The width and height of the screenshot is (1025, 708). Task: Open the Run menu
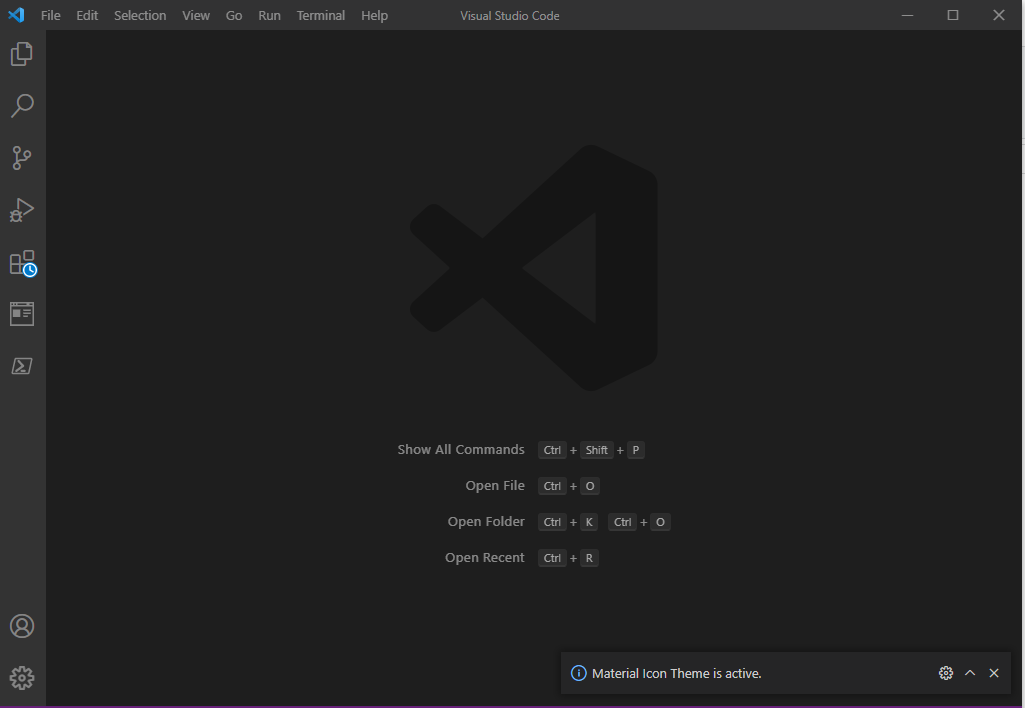[269, 15]
